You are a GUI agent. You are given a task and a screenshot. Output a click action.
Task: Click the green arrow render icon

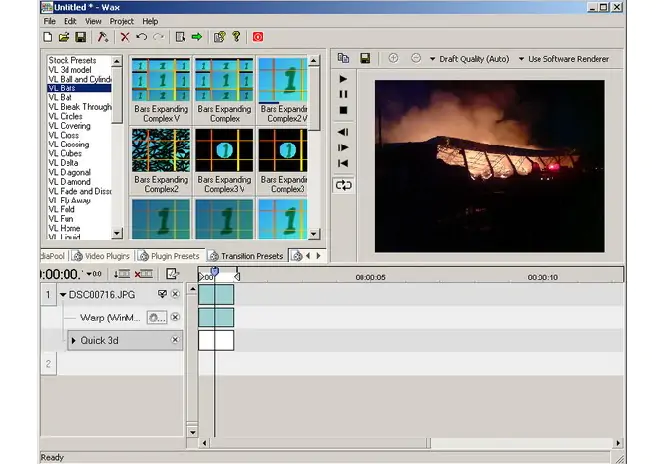197,37
